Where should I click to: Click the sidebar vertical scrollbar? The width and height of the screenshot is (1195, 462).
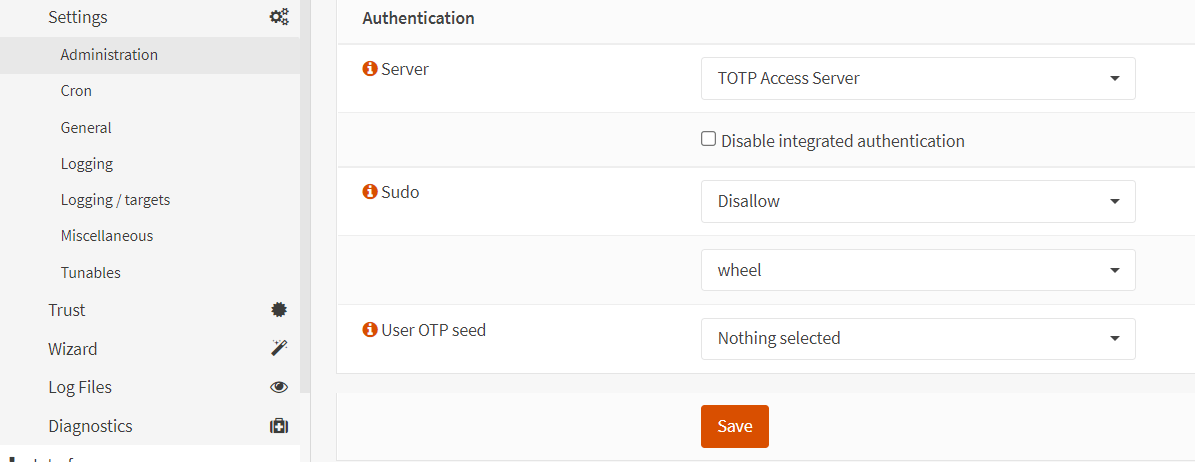point(305,200)
